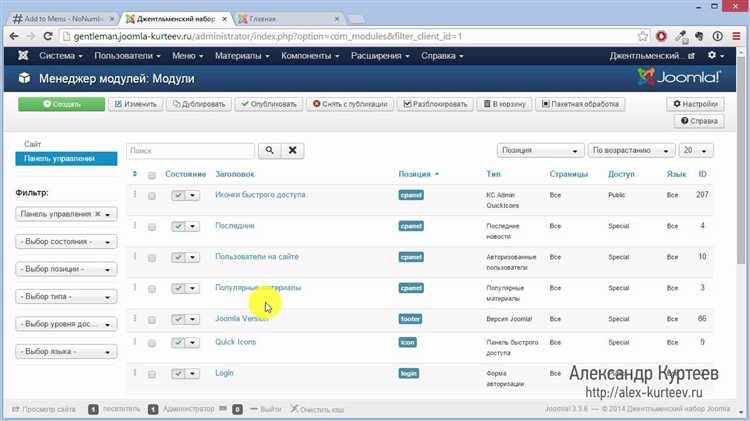
Task: Click the Опубликовать toolbar button
Action: [269, 104]
